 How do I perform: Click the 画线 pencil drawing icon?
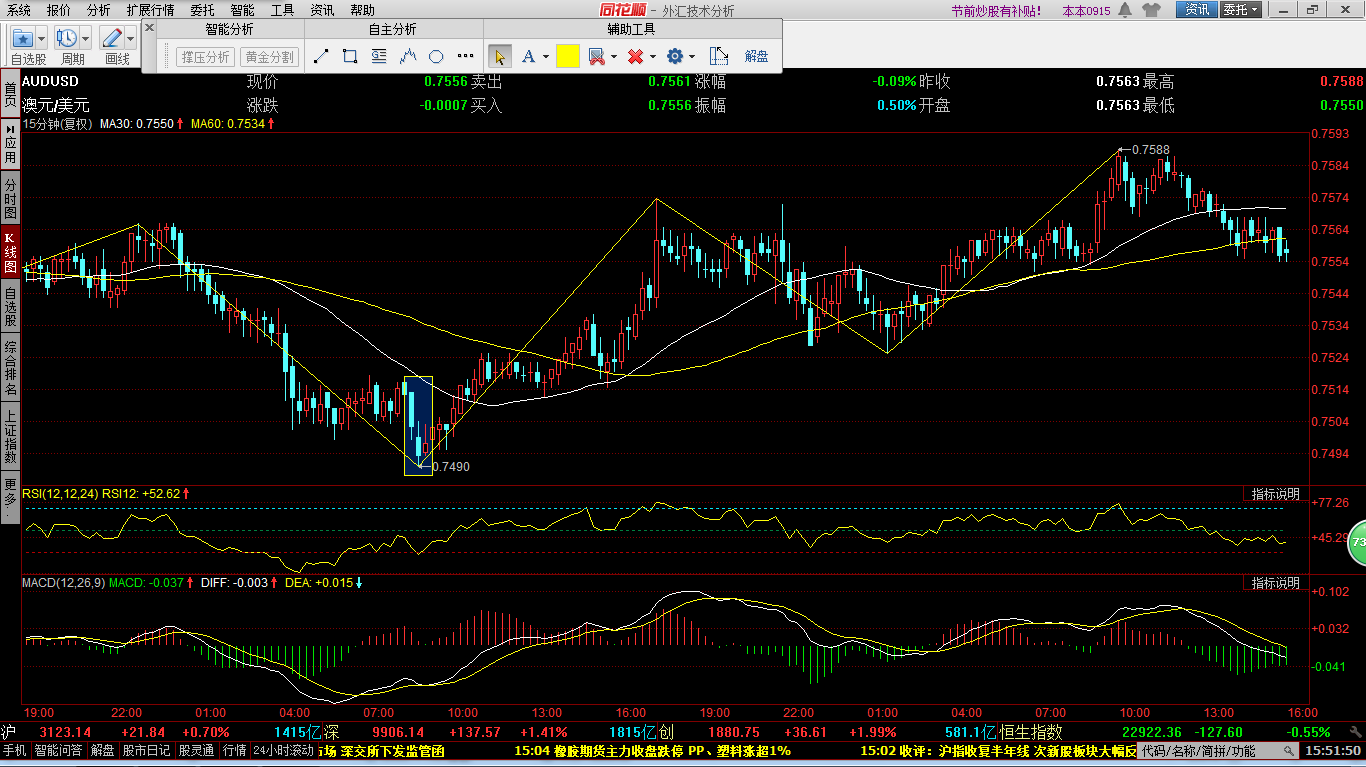(112, 38)
